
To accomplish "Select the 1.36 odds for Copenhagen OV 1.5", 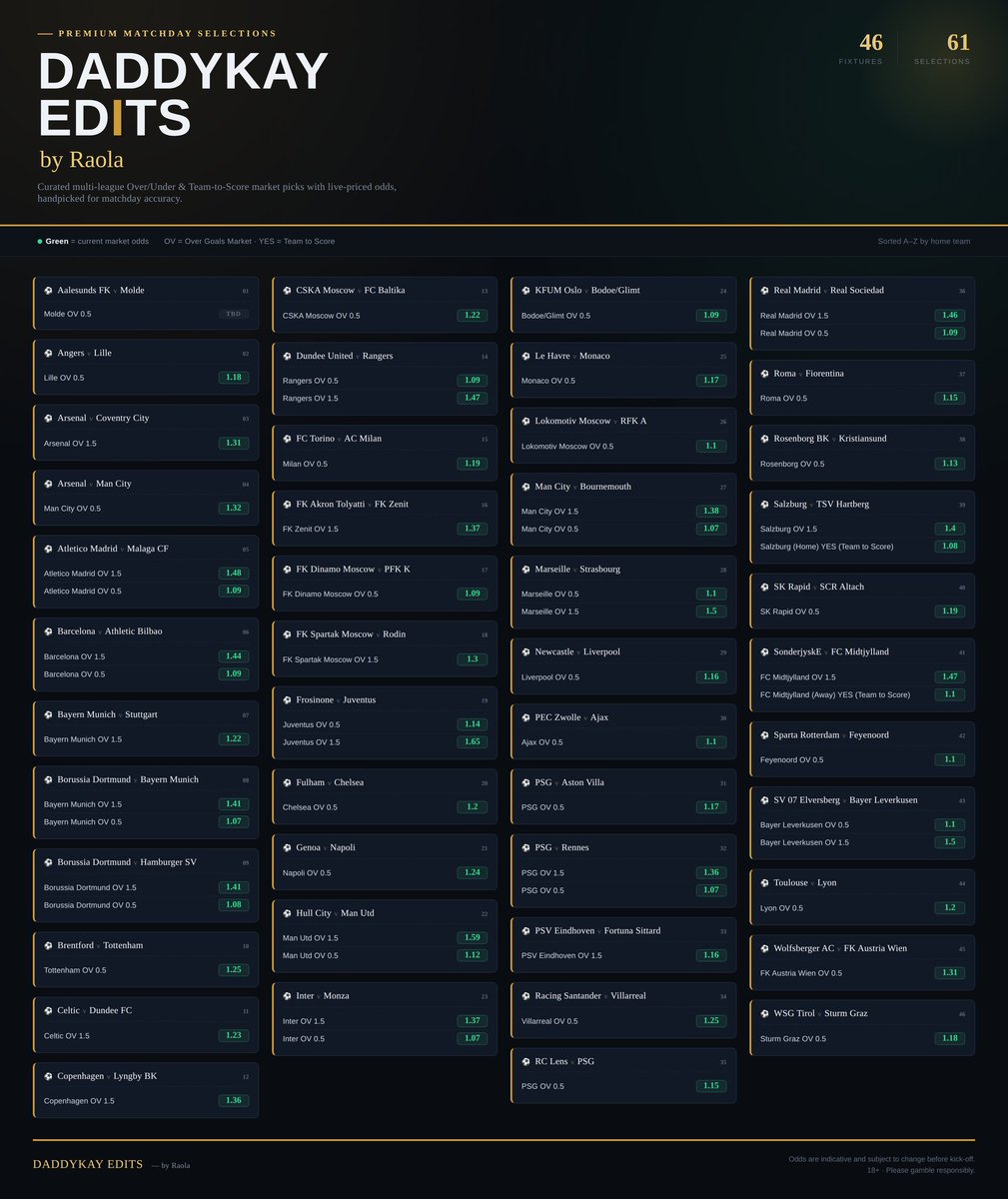I will pyautogui.click(x=234, y=1100).
